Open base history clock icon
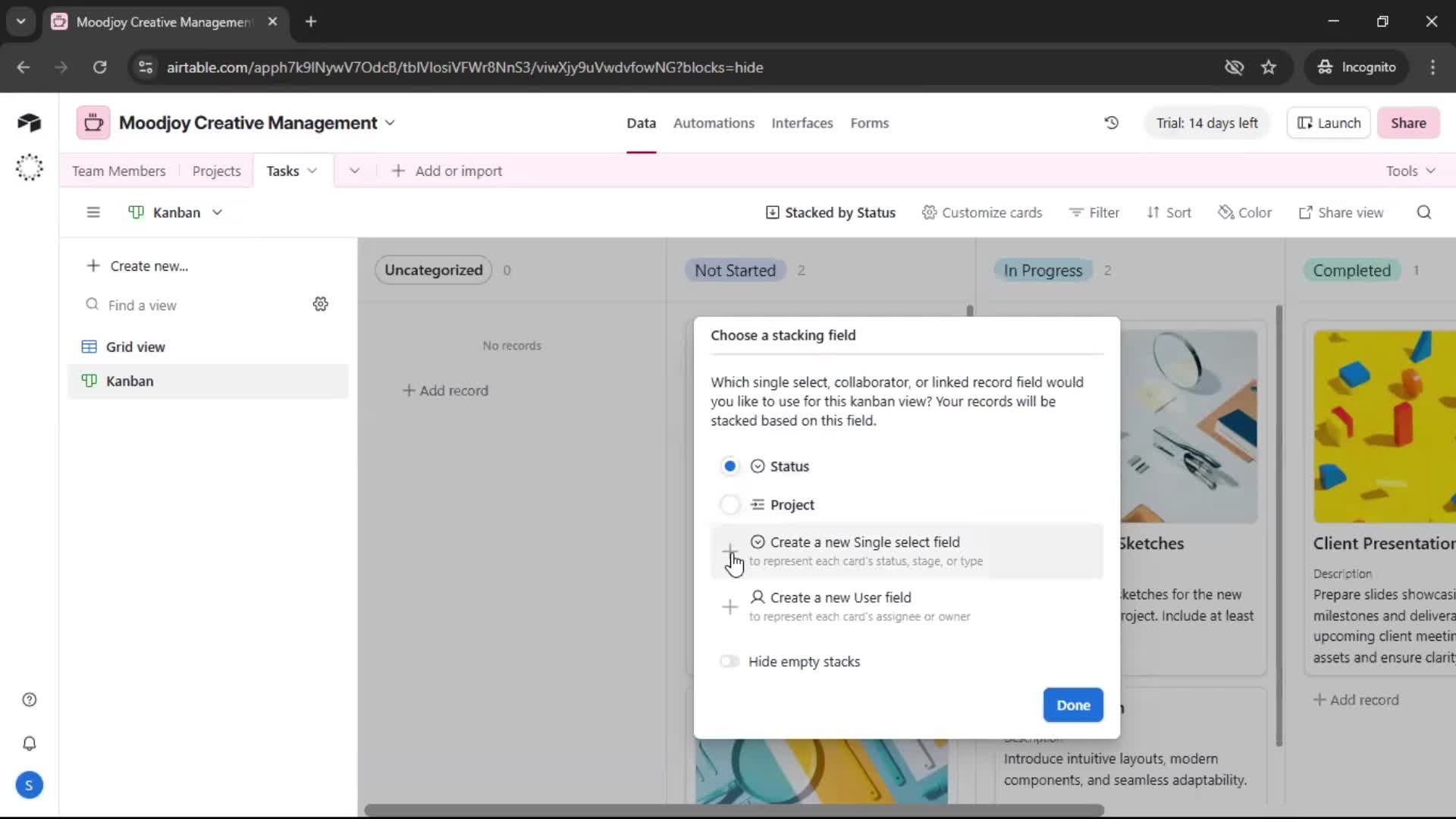Viewport: 1456px width, 819px height. [x=1111, y=123]
